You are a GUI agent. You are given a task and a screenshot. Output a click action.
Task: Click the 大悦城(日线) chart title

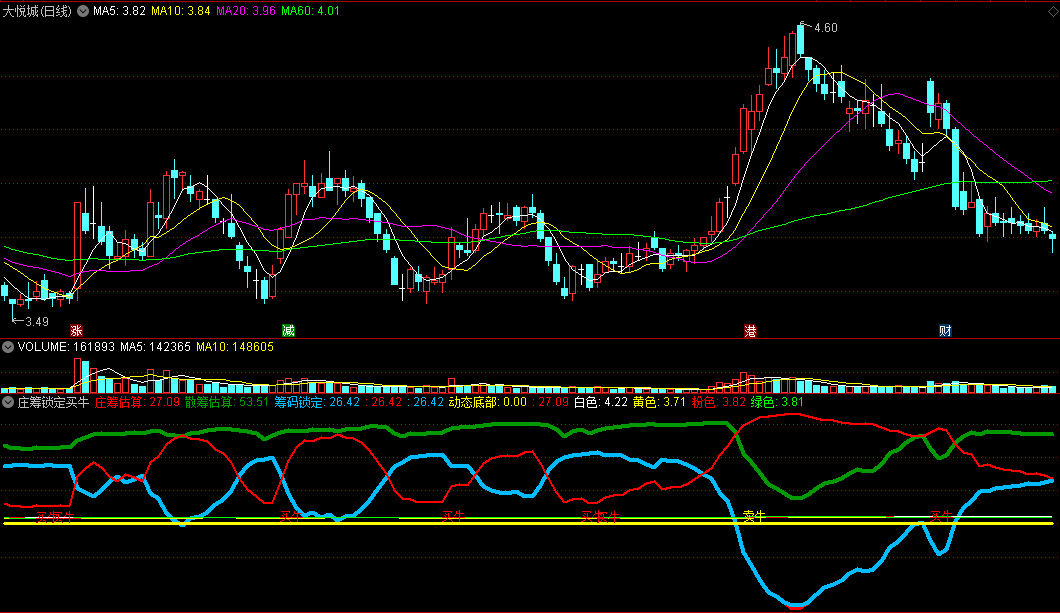(x=37, y=11)
